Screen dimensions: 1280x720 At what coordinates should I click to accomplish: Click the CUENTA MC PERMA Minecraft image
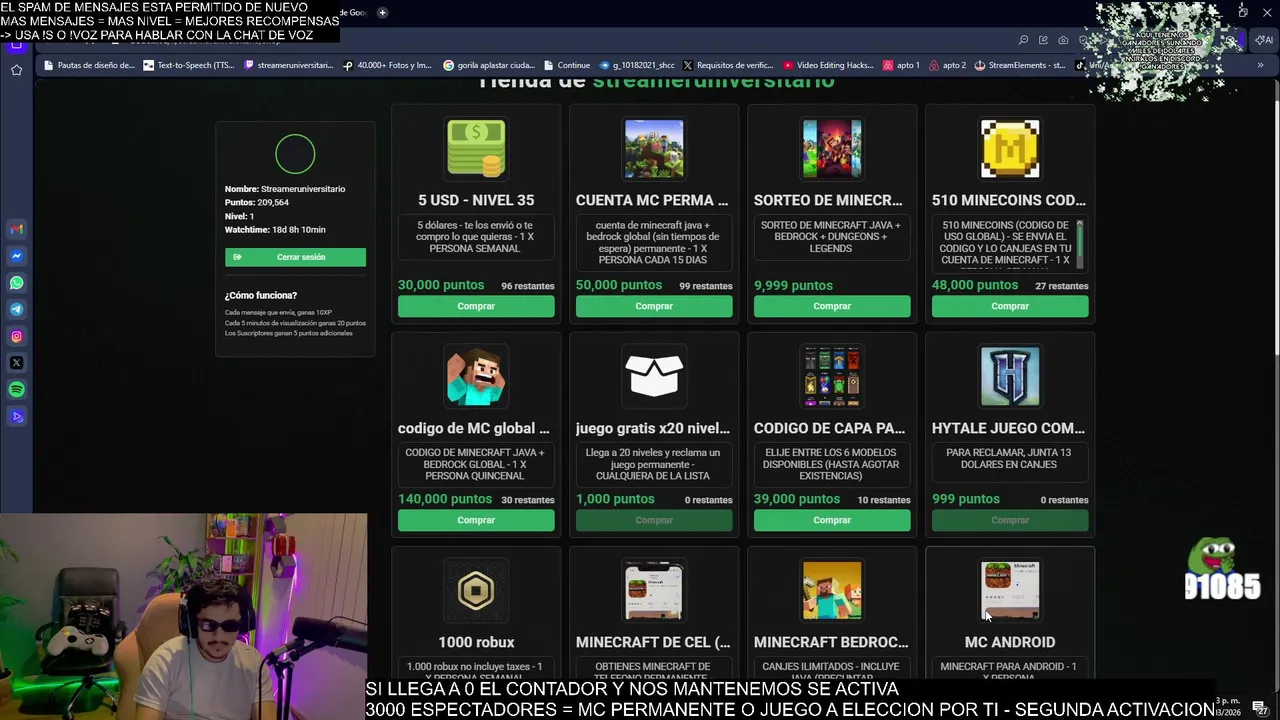click(x=654, y=149)
